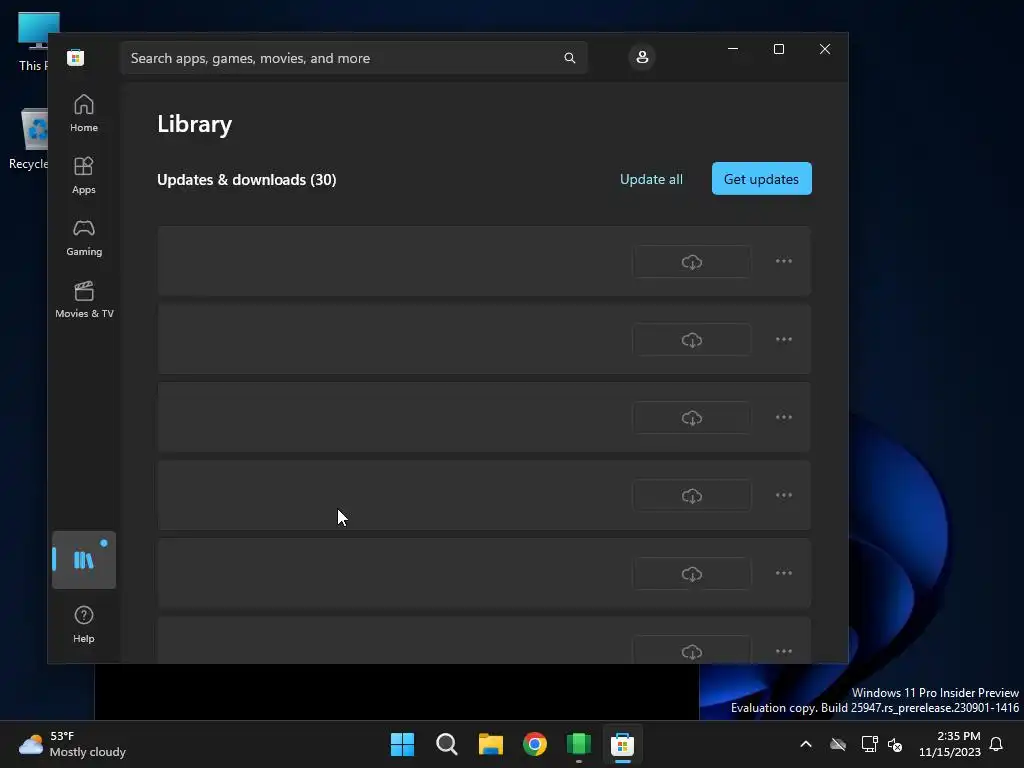The image size is (1024, 768).
Task: Download the fourth app in list
Action: click(x=692, y=496)
